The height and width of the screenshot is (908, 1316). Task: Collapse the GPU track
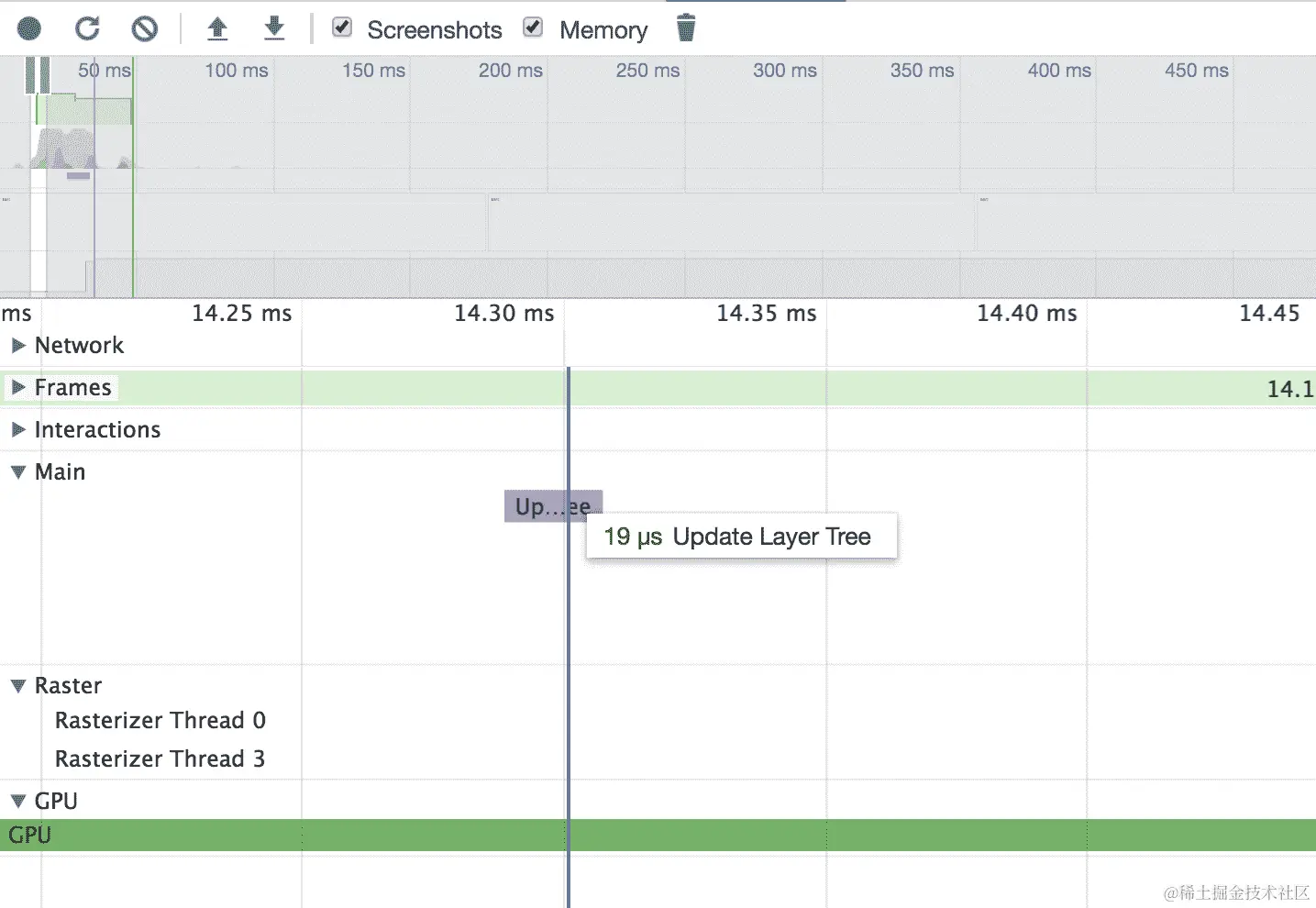(17, 802)
